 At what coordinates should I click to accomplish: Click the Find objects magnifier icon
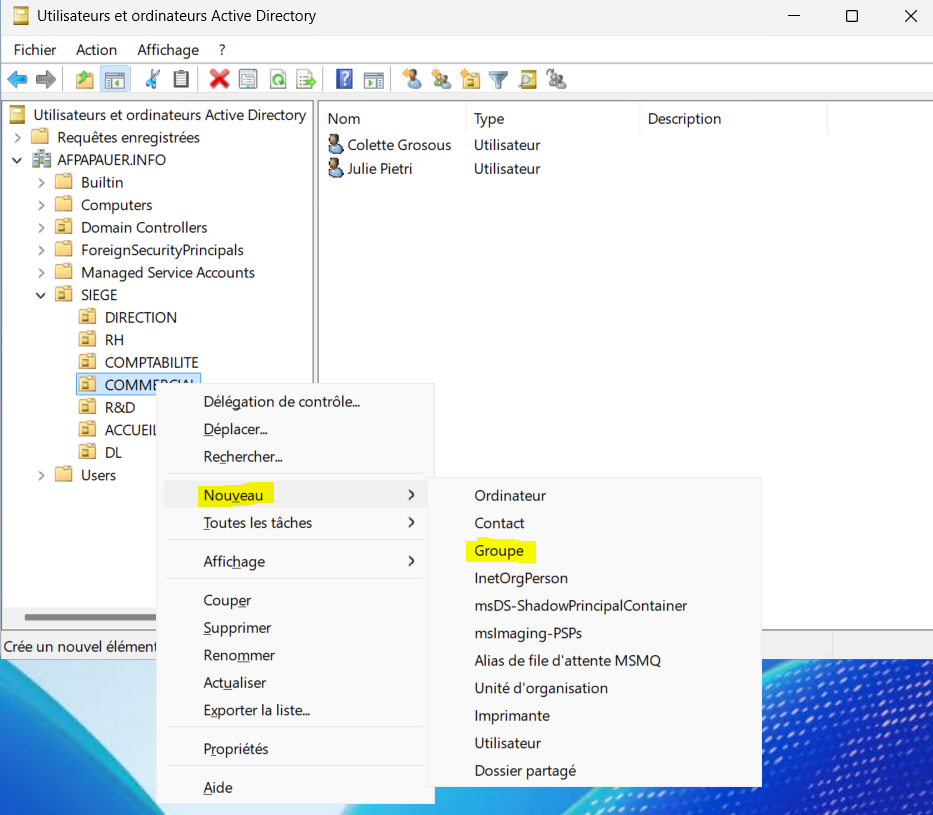pyautogui.click(x=527, y=80)
